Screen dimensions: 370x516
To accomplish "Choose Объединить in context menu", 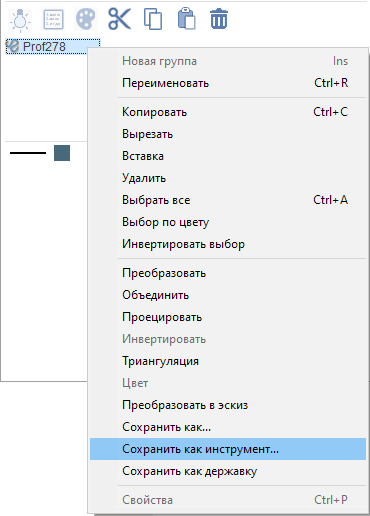I will (x=228, y=295).
